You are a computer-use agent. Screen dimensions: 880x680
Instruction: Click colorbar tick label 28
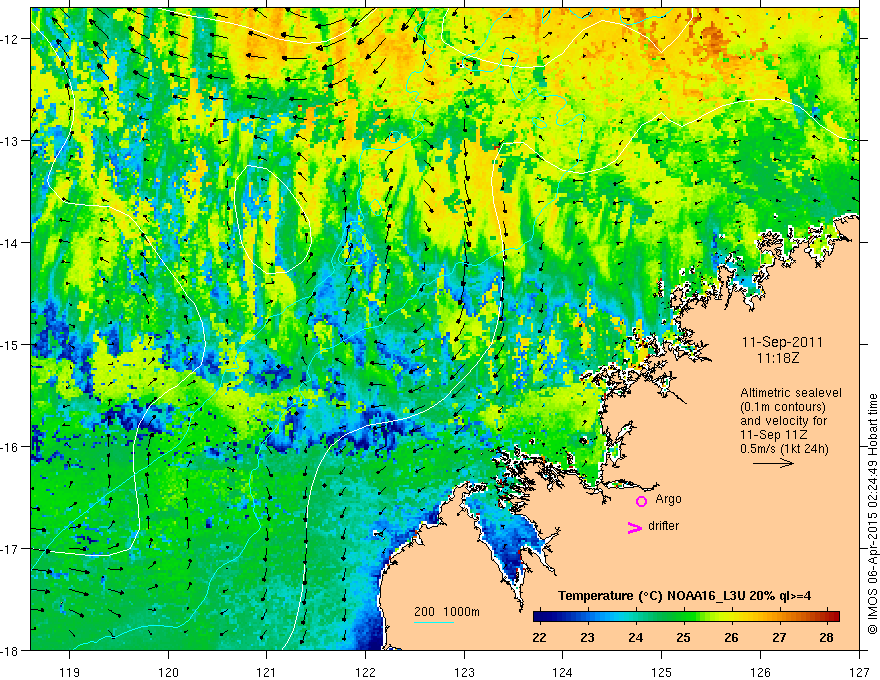(x=826, y=637)
